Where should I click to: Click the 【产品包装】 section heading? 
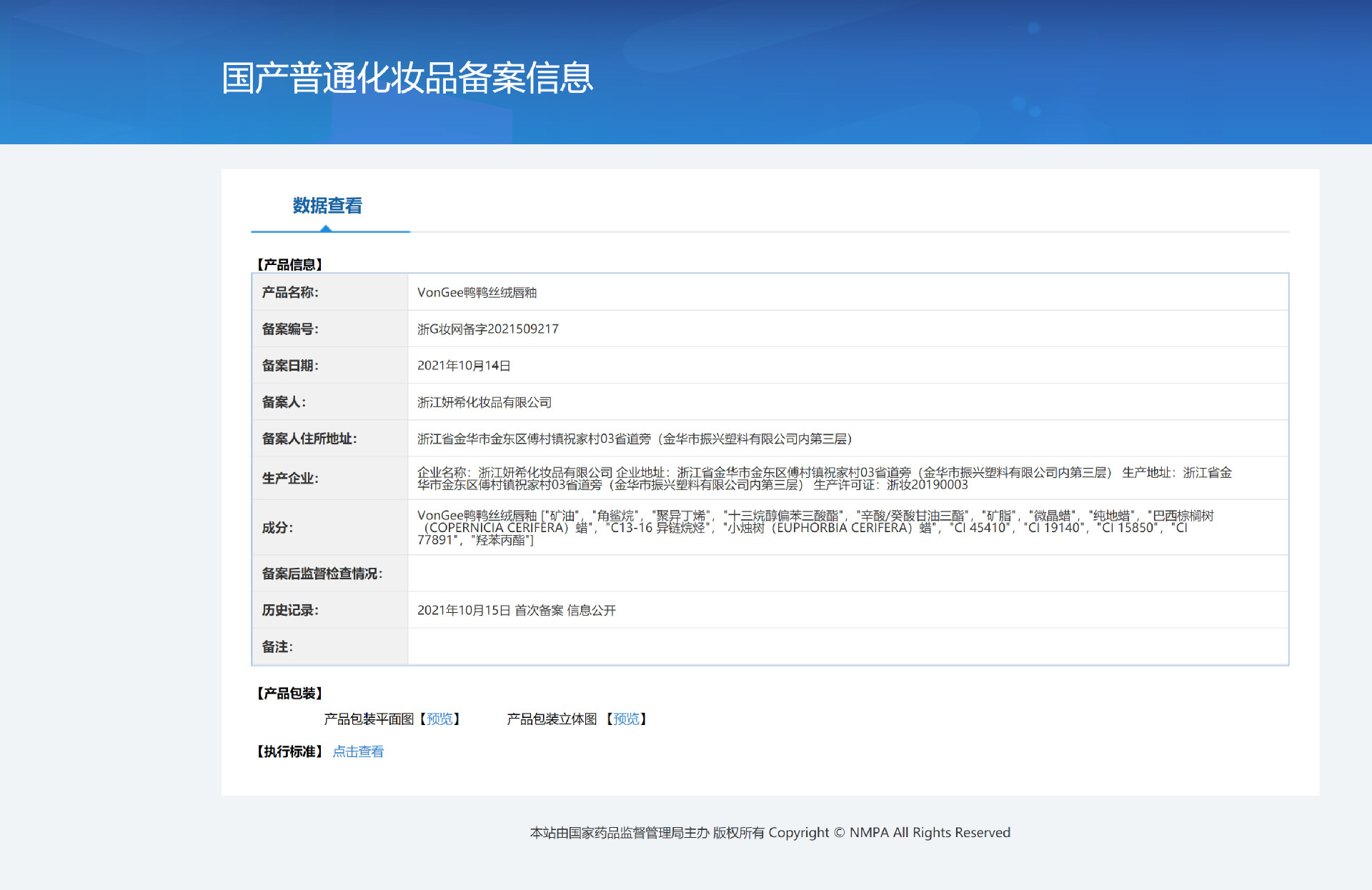[289, 693]
